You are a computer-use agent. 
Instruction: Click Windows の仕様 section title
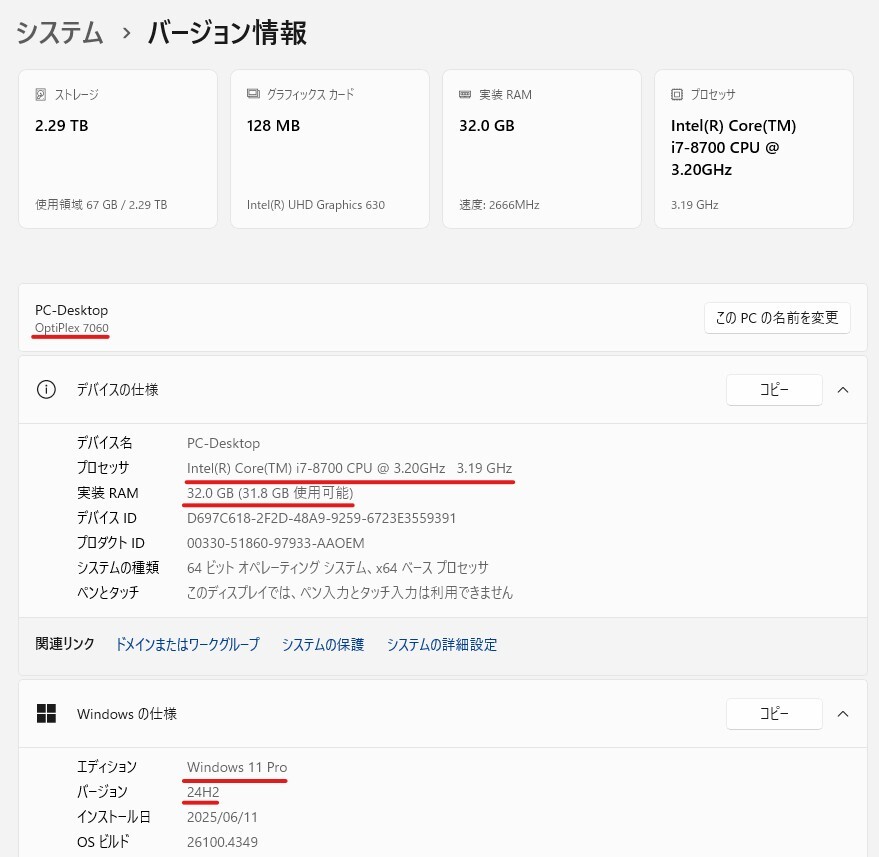coord(127,714)
